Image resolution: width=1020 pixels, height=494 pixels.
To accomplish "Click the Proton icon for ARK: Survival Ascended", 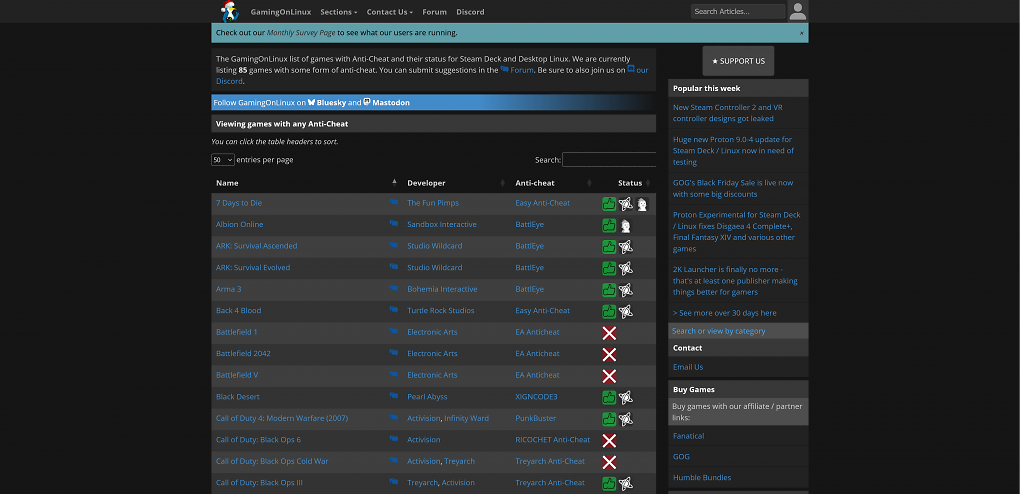I will tap(625, 247).
